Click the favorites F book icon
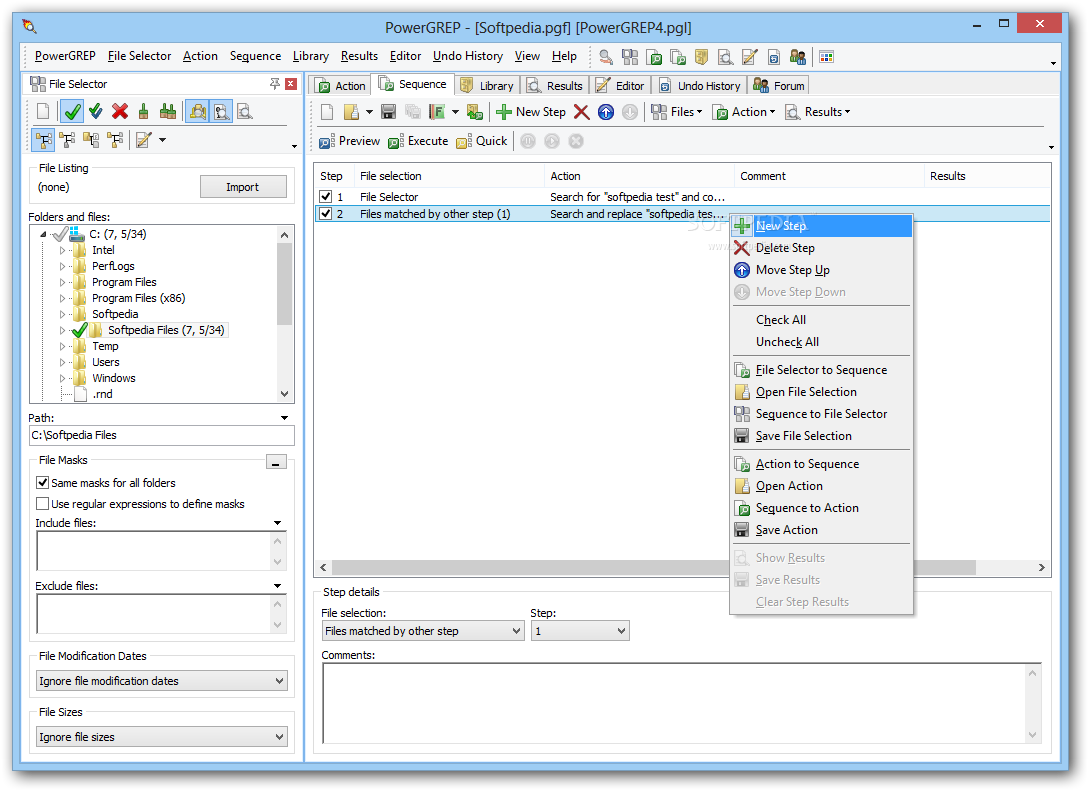Image resolution: width=1089 pixels, height=791 pixels. pyautogui.click(x=437, y=112)
